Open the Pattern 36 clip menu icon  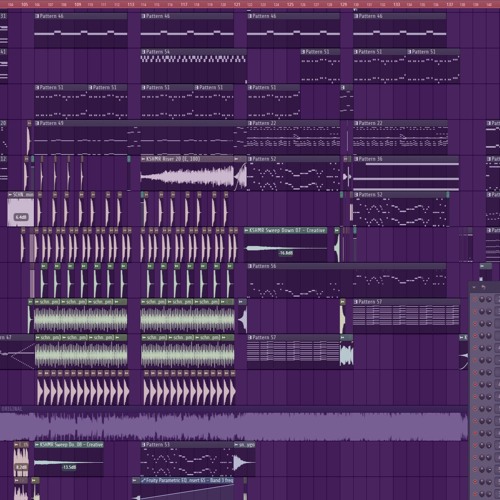click(356, 159)
